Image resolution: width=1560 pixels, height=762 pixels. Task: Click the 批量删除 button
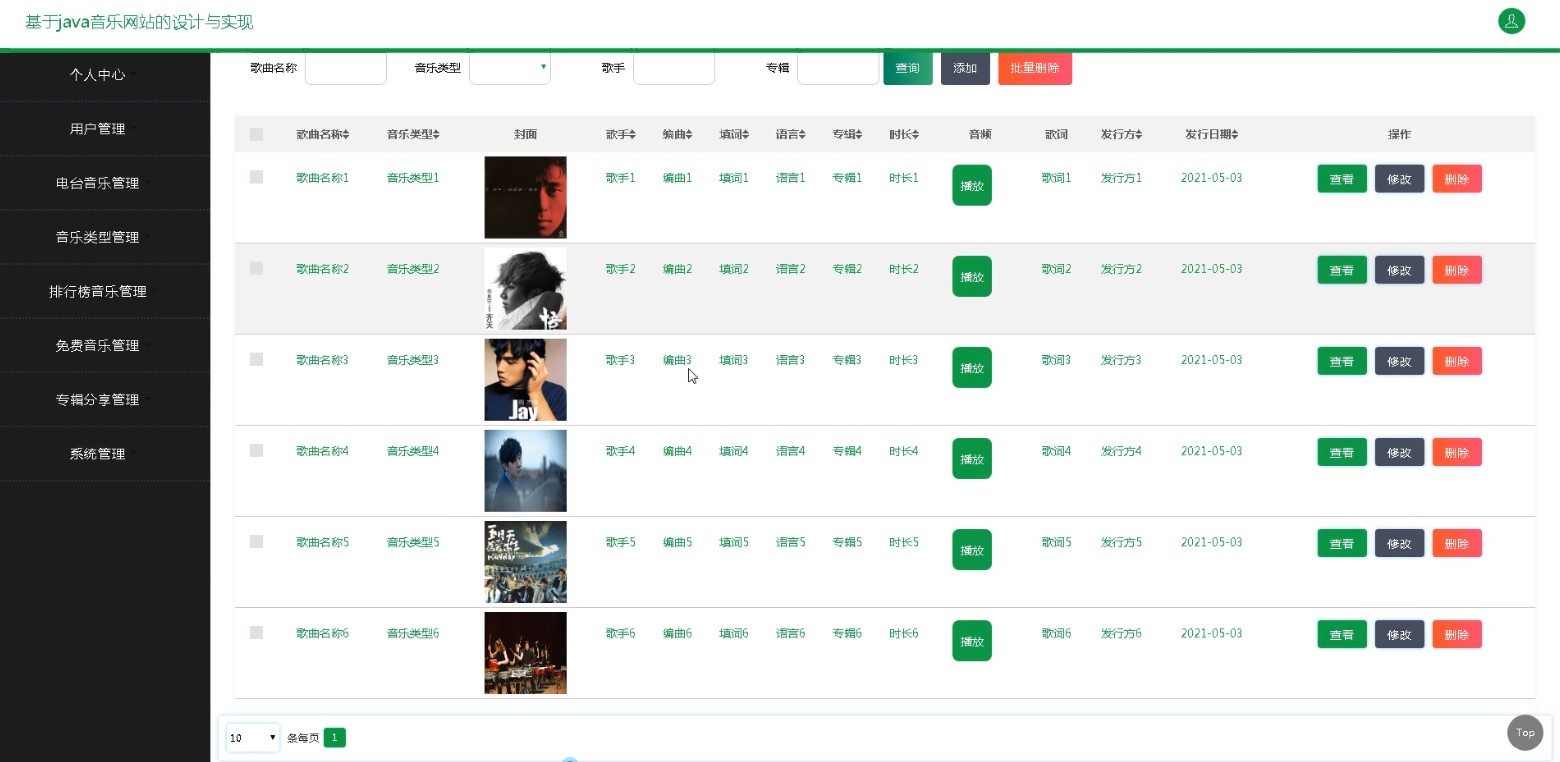click(x=1035, y=68)
